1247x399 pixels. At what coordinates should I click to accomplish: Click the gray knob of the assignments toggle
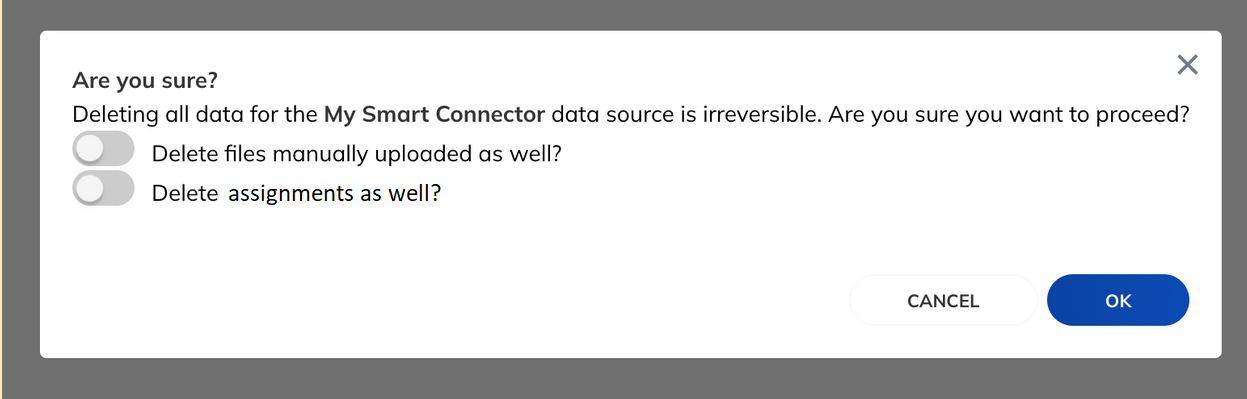pyautogui.click(x=90, y=189)
